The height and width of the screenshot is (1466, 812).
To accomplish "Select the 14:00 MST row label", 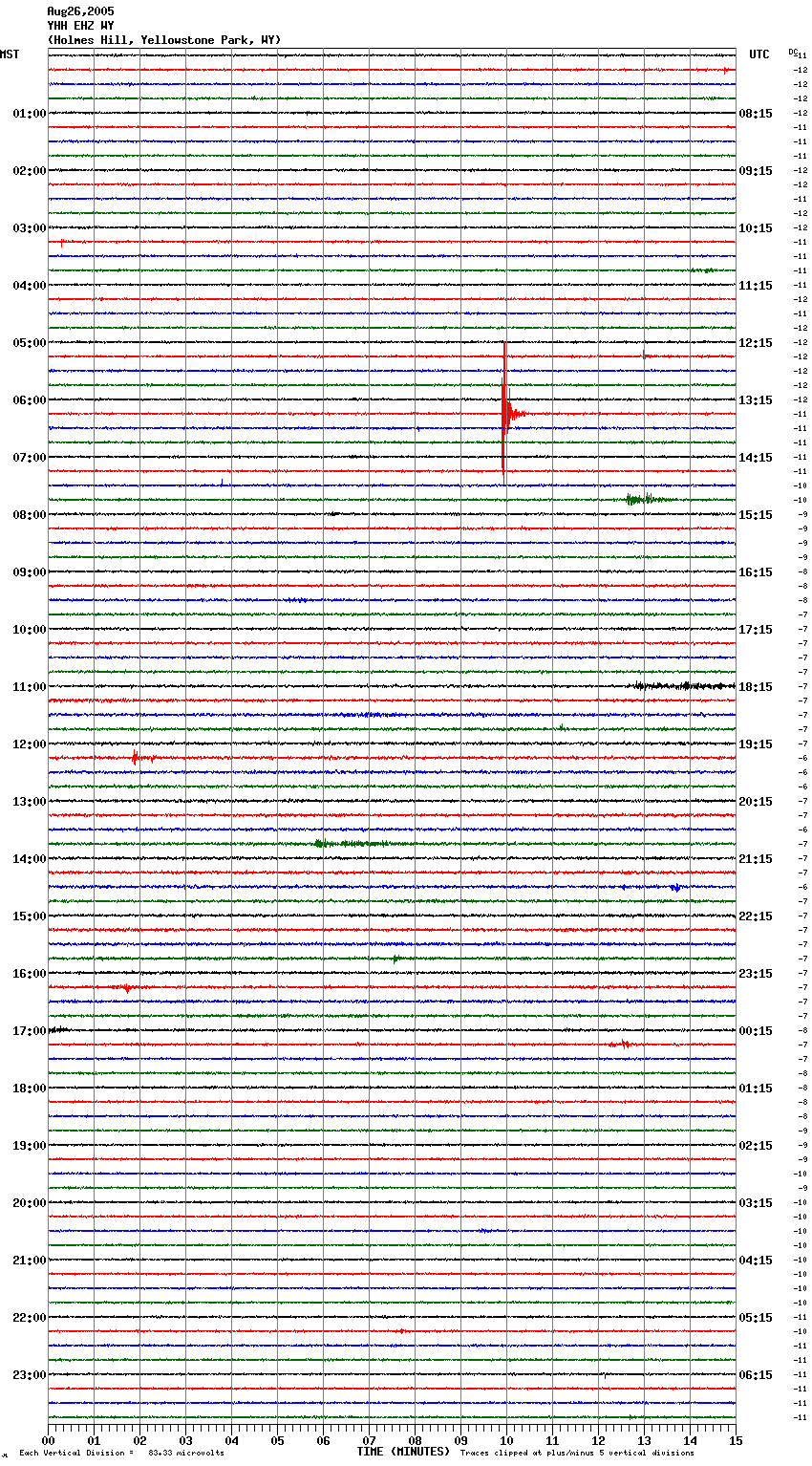I will point(30,859).
